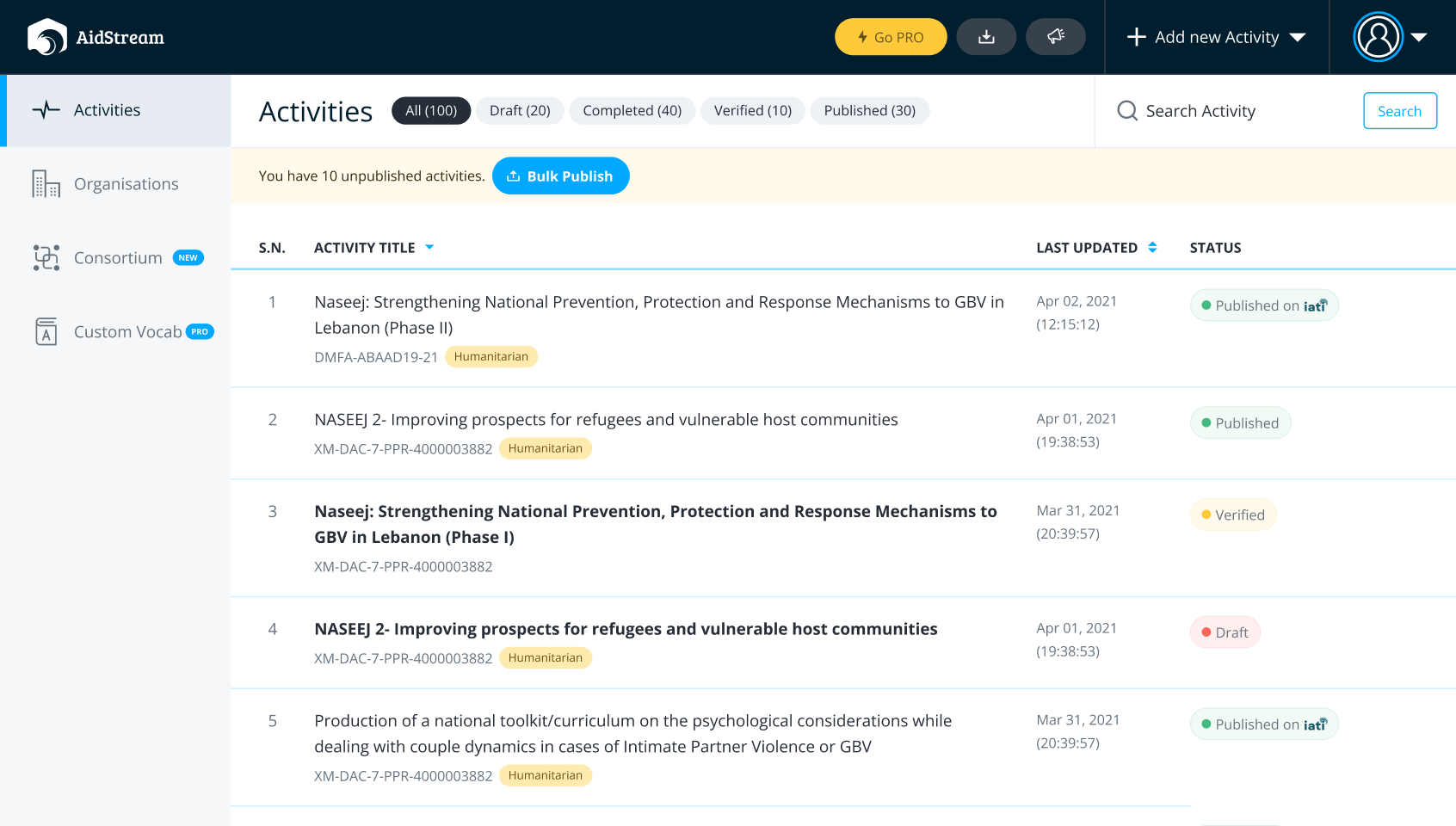Click the download icon button in header
This screenshot has width=1456, height=826.
click(x=986, y=37)
